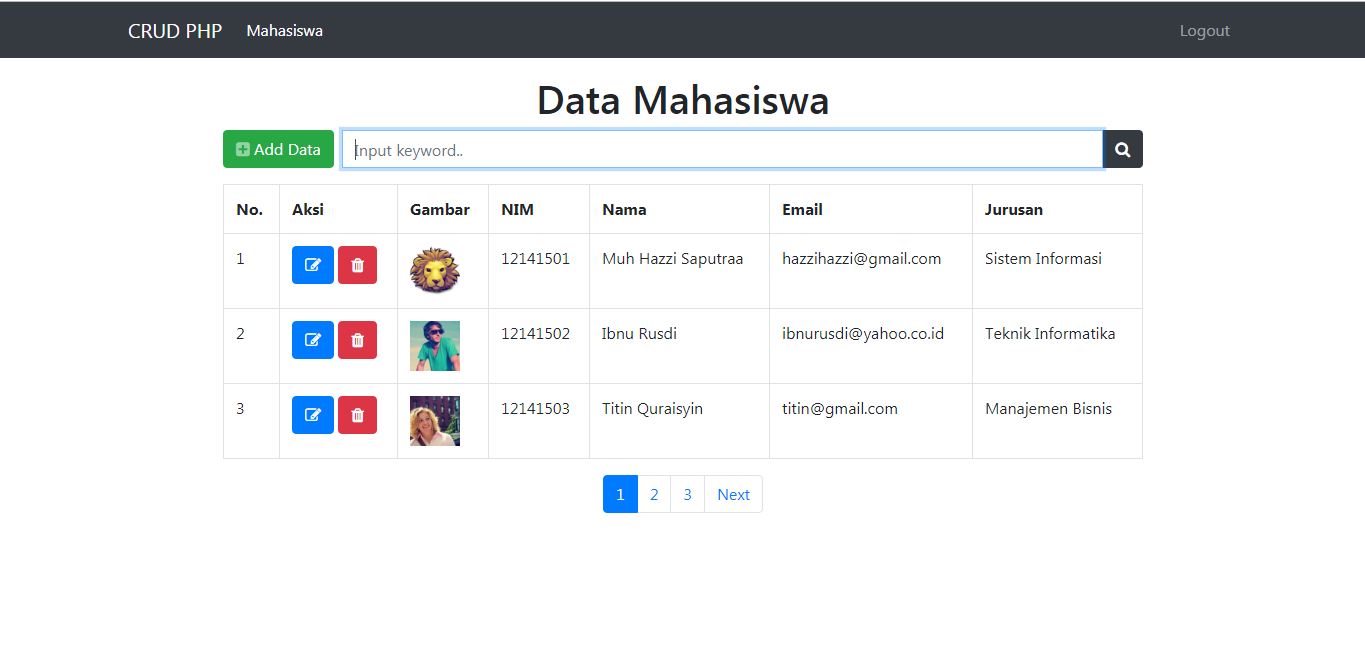The width and height of the screenshot is (1365, 658).
Task: Click the lion avatar thumbnail
Action: tap(435, 270)
